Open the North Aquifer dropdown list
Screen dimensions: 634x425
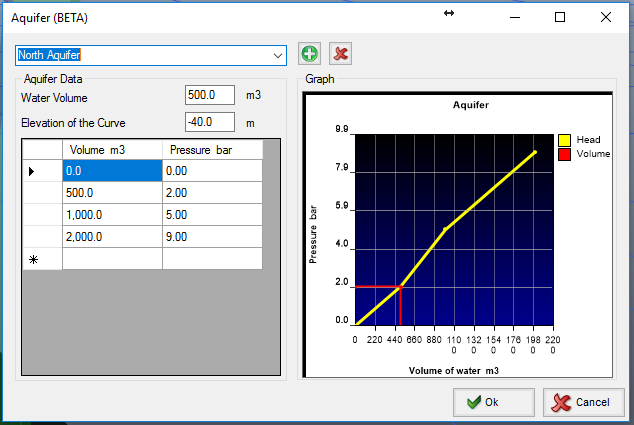point(277,55)
